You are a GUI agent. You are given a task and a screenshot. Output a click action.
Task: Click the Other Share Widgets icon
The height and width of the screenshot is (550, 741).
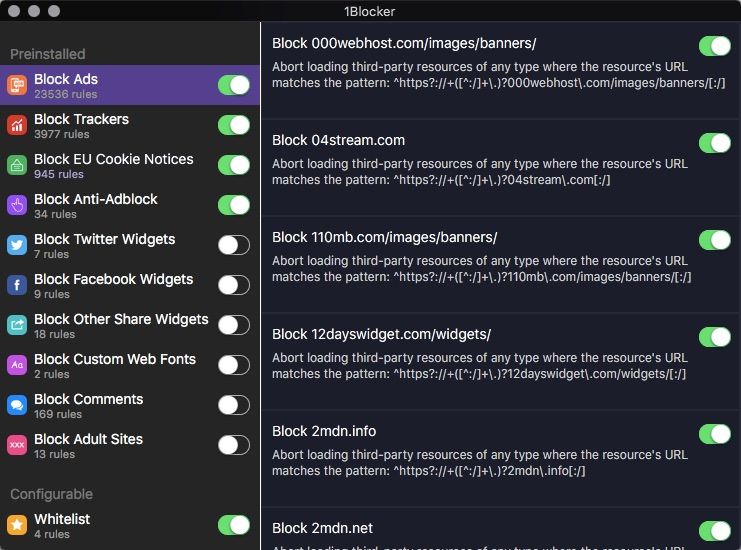17,325
